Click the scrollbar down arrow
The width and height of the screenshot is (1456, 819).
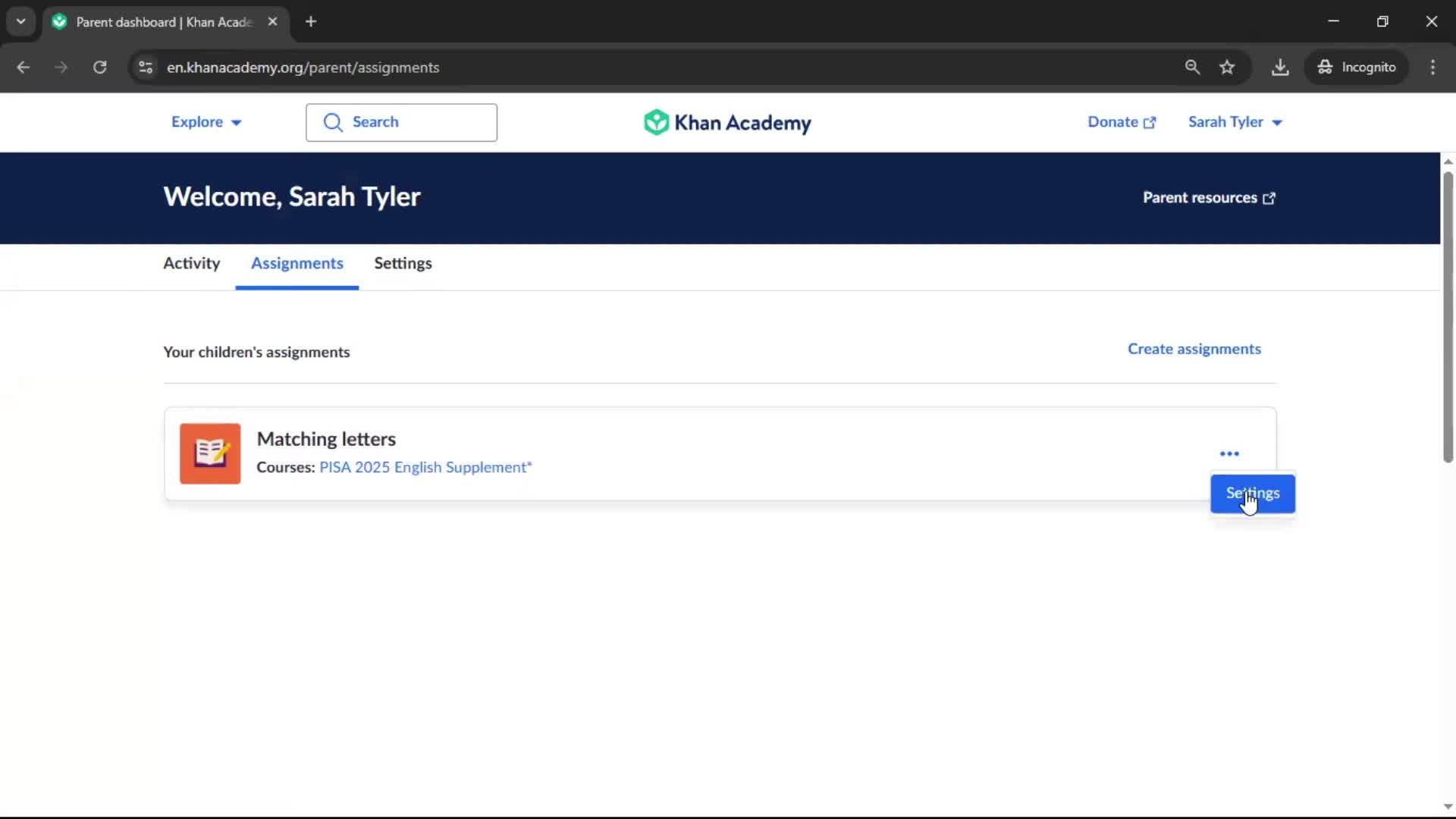[1448, 807]
